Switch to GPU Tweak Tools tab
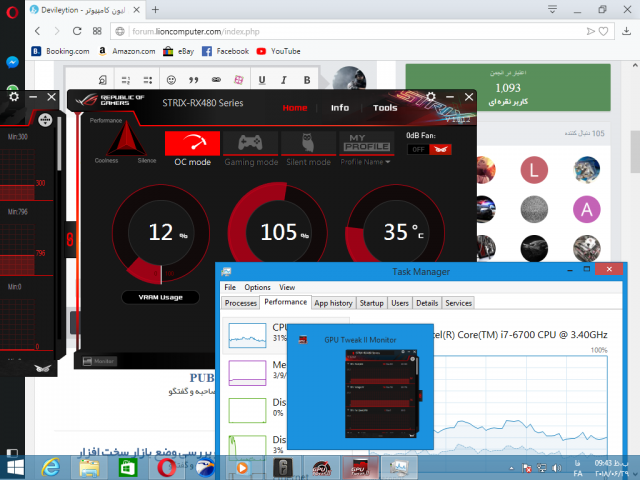This screenshot has width=640, height=480. (x=385, y=108)
